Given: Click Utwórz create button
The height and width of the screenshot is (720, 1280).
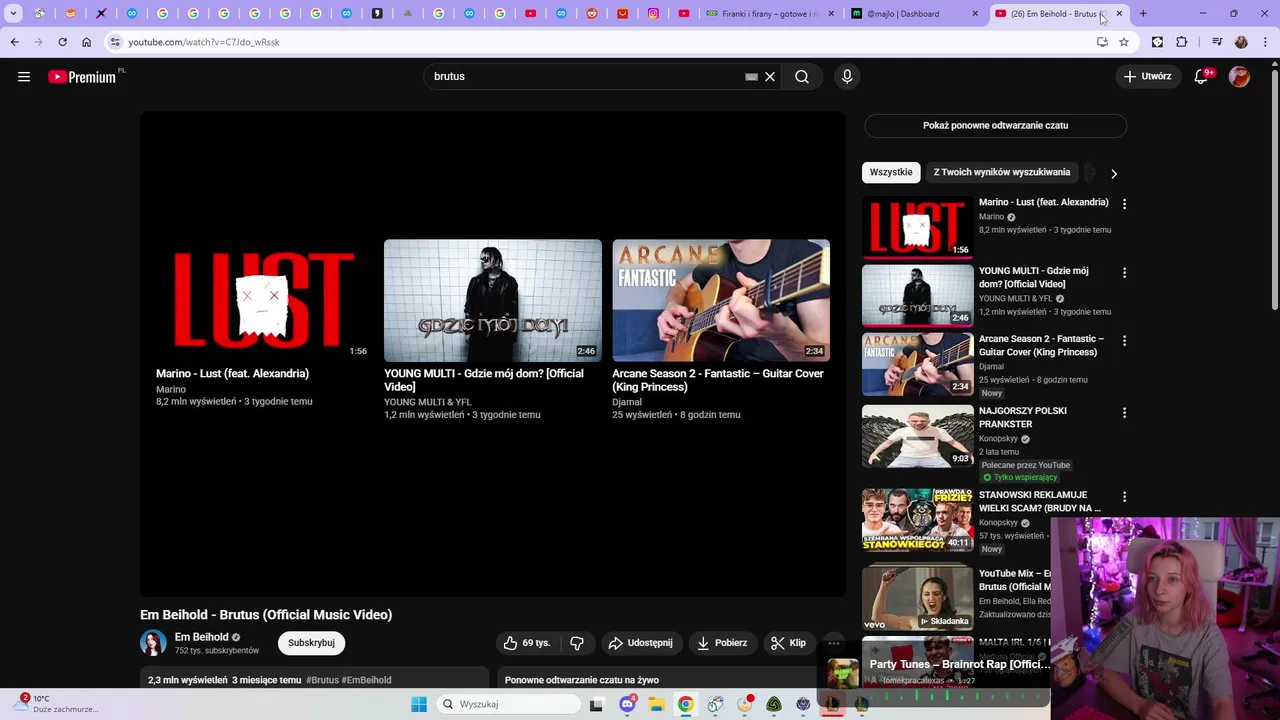Looking at the screenshot, I should point(1147,77).
